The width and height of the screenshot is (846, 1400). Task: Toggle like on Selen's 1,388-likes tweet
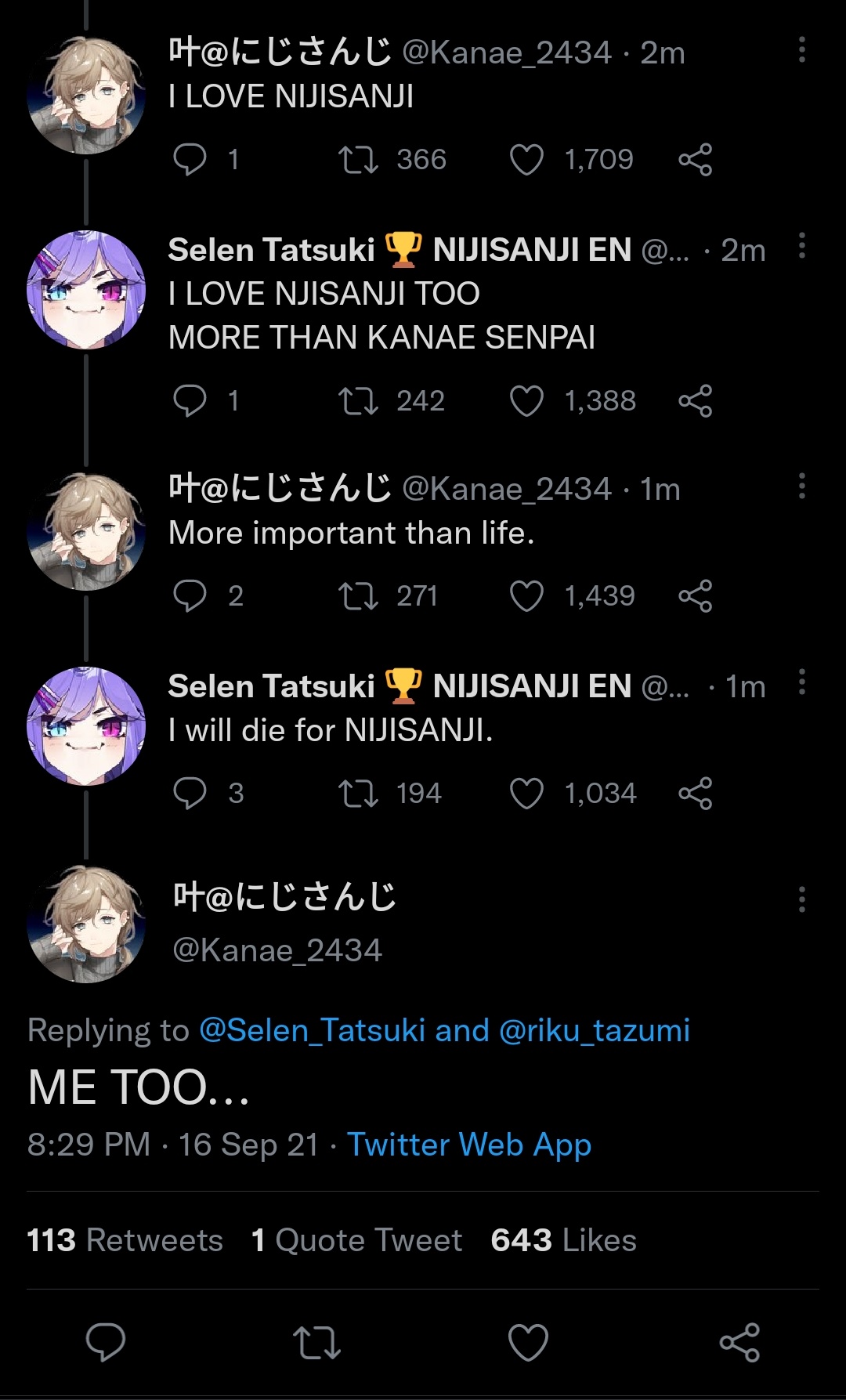526,401
